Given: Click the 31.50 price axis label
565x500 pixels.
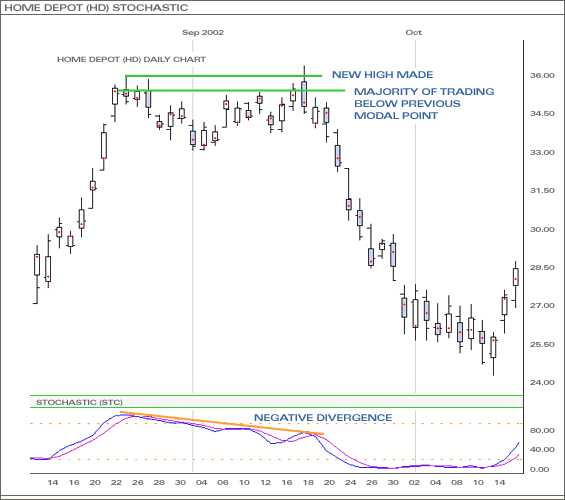Looking at the screenshot, I should [542, 191].
